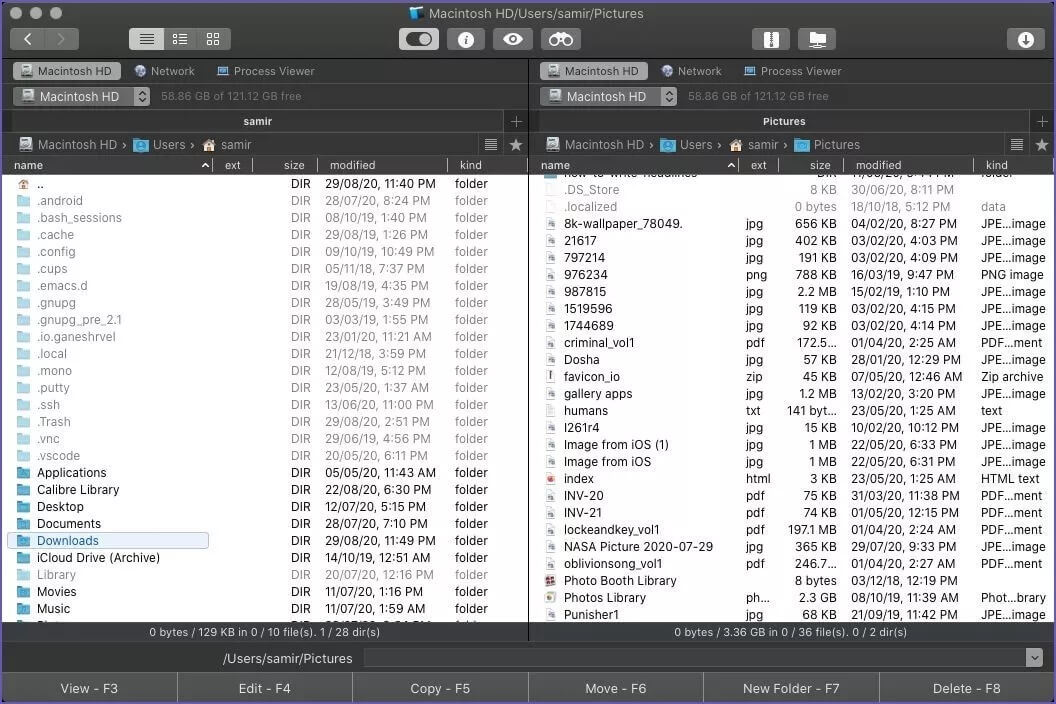Viewport: 1056px width, 704px height.
Task: Click the Quick Look eye icon
Action: [513, 39]
